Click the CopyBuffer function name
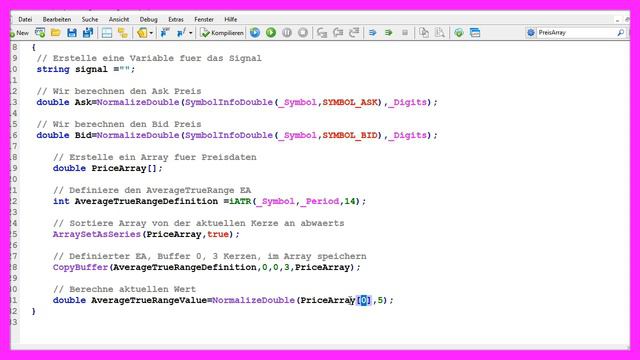Viewport: 640px width, 360px height. pos(80,268)
